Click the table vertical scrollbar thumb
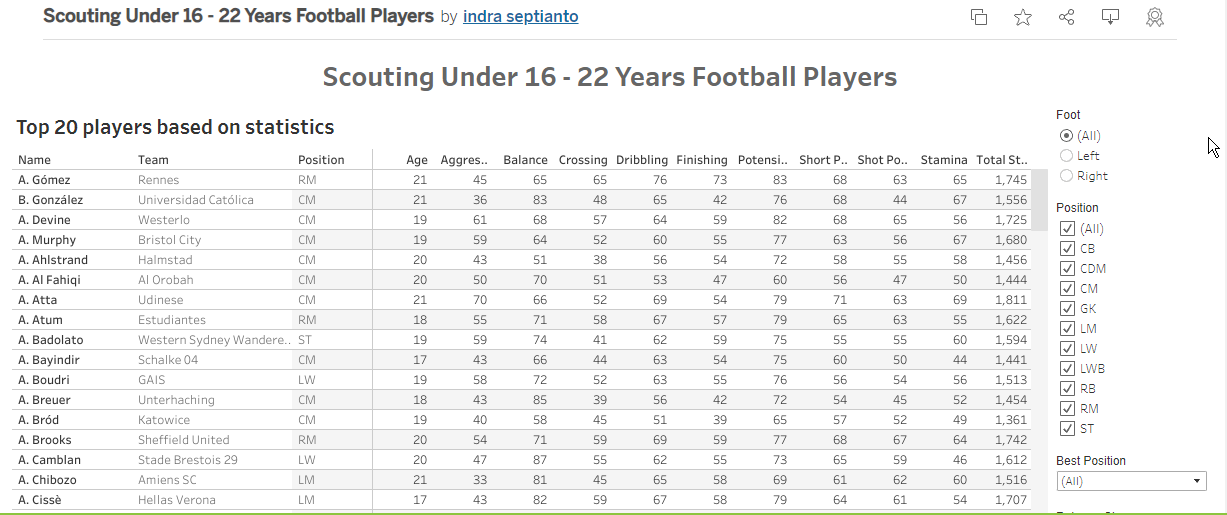 pos(1040,200)
